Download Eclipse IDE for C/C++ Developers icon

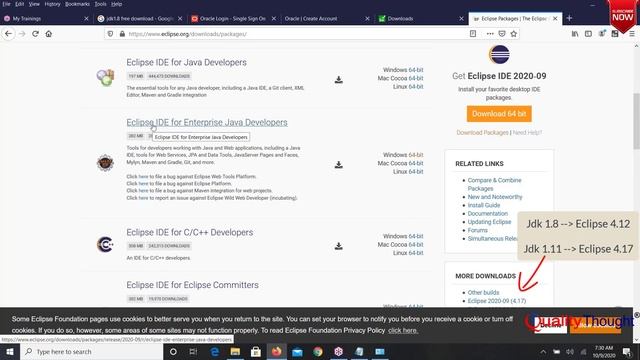pyautogui.click(x=338, y=246)
